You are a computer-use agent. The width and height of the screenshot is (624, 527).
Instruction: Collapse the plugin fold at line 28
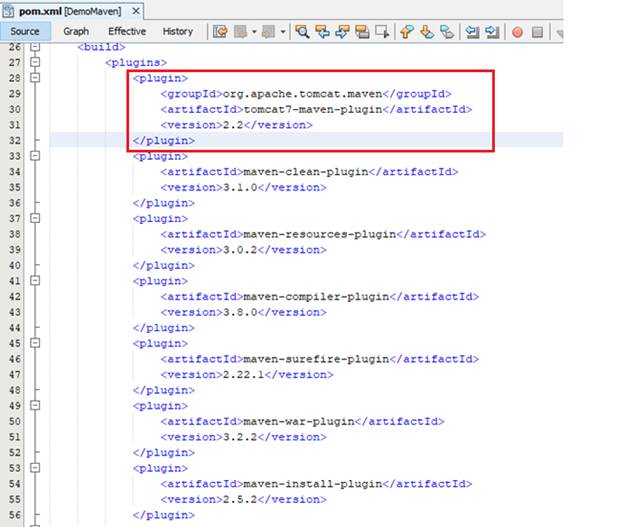[35, 78]
